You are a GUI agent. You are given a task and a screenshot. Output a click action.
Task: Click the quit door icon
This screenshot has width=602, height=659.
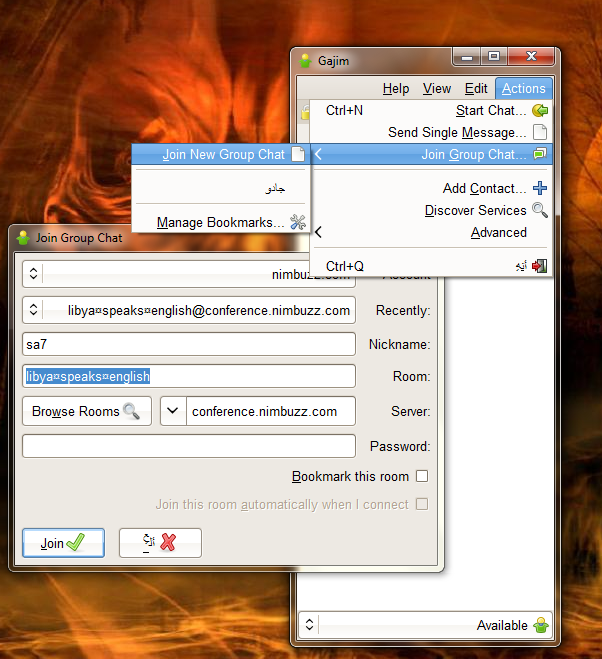point(539,266)
